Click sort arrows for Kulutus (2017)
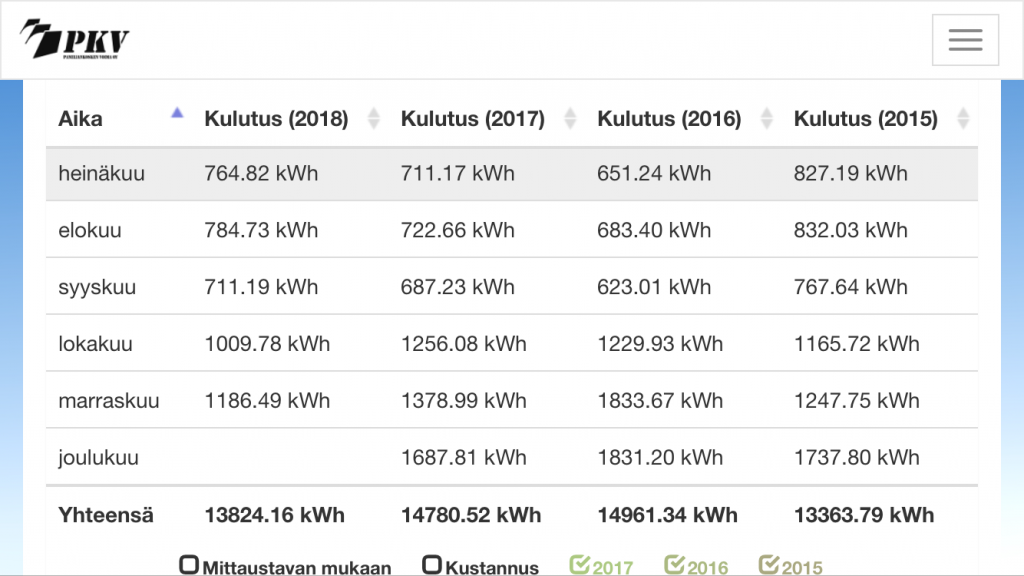The width and height of the screenshot is (1024, 576). tap(570, 119)
